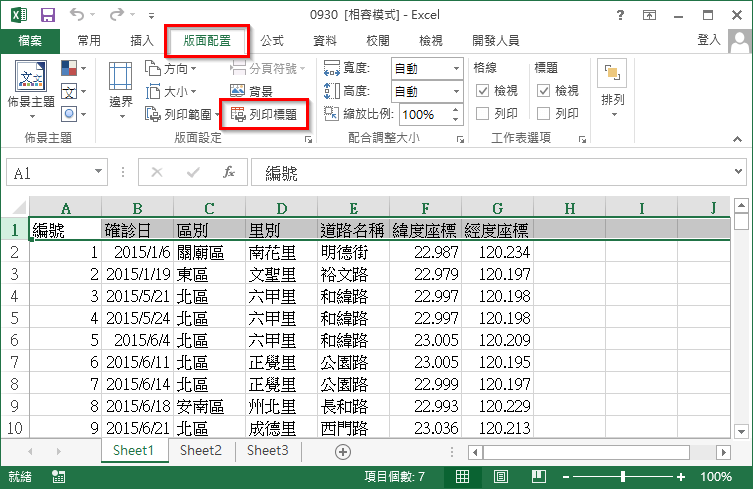The image size is (753, 489).
Task: Open the theme fonts dropdown
Action: 73,91
